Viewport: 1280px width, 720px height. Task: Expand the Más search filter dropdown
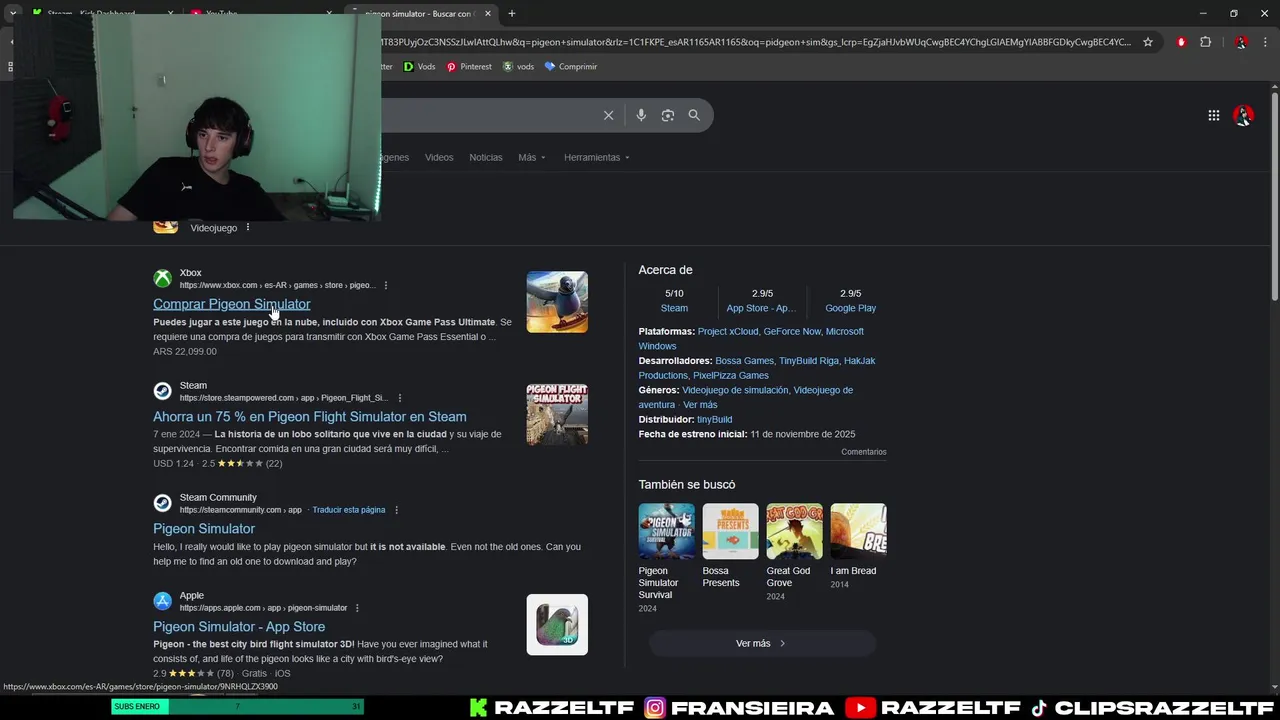(532, 157)
